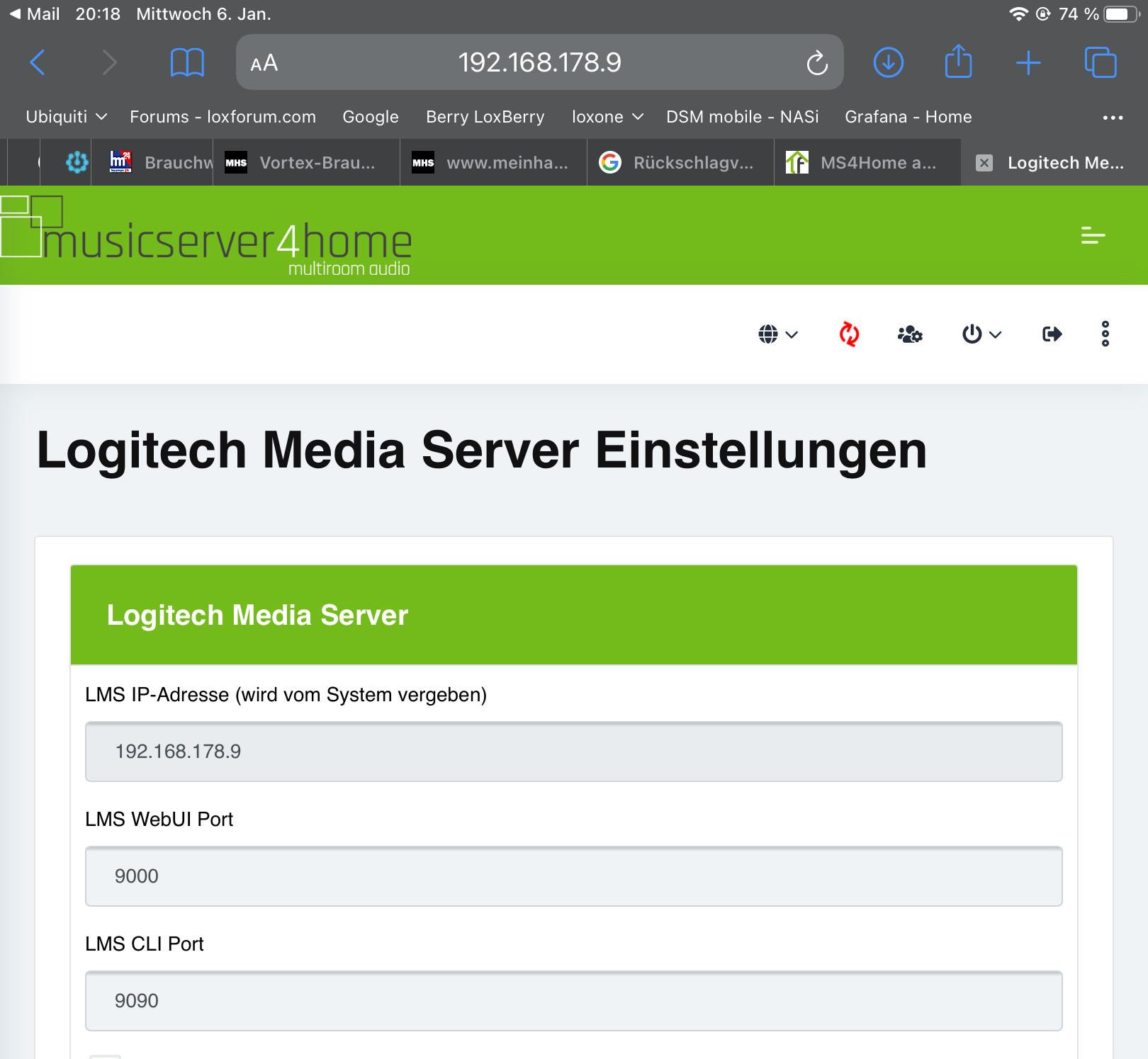The width and height of the screenshot is (1148, 1059).
Task: Go back to the previous page
Action: (38, 62)
